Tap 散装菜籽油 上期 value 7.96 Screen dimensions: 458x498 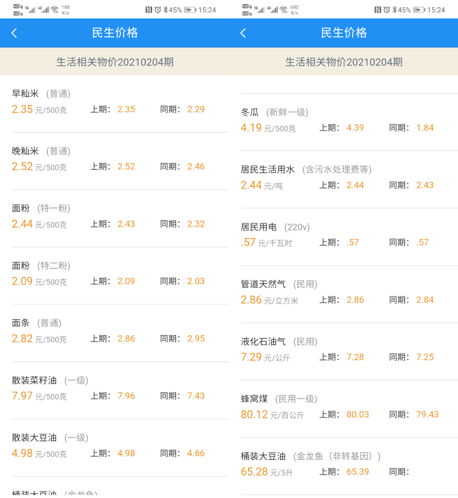click(x=126, y=396)
